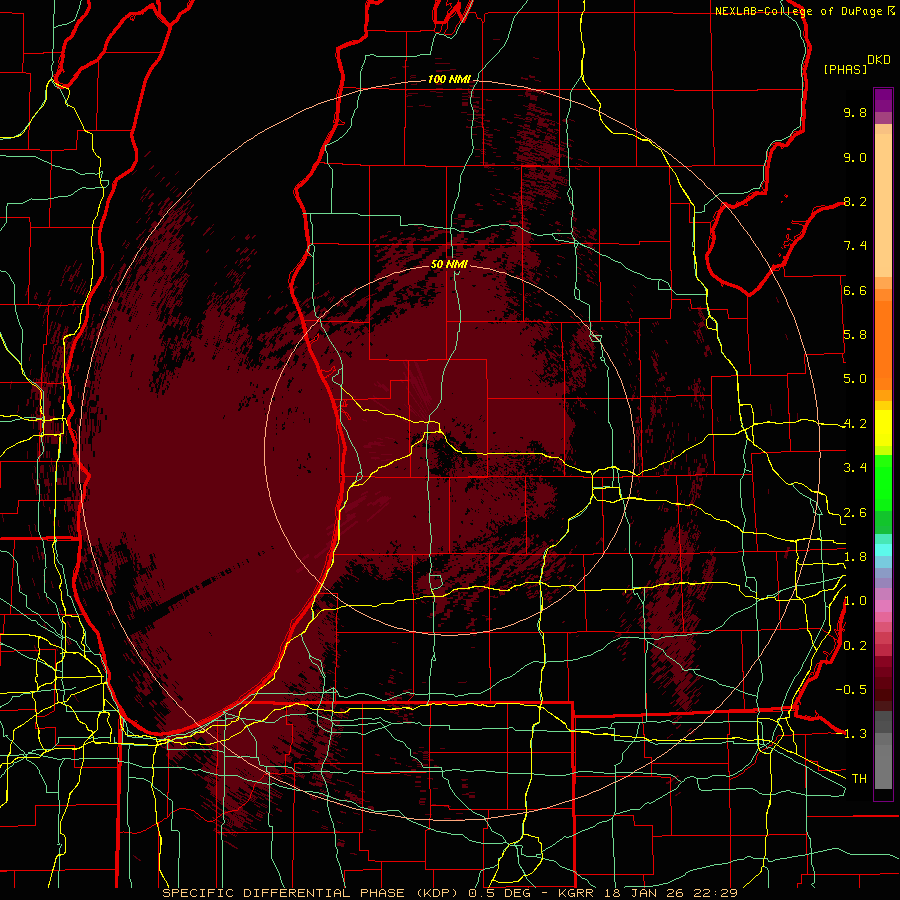Click the 1.8 scale value
Image resolution: width=900 pixels, height=900 pixels.
coord(855,557)
